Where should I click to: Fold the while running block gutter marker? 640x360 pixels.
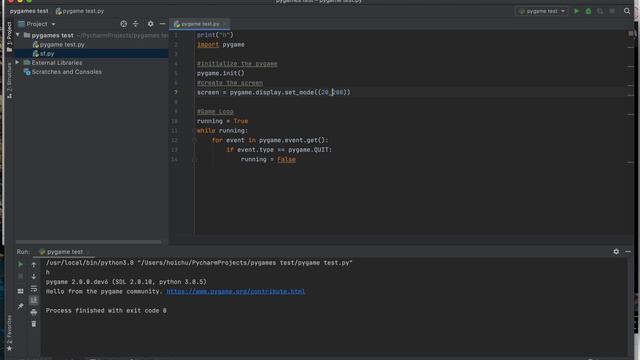[195, 131]
